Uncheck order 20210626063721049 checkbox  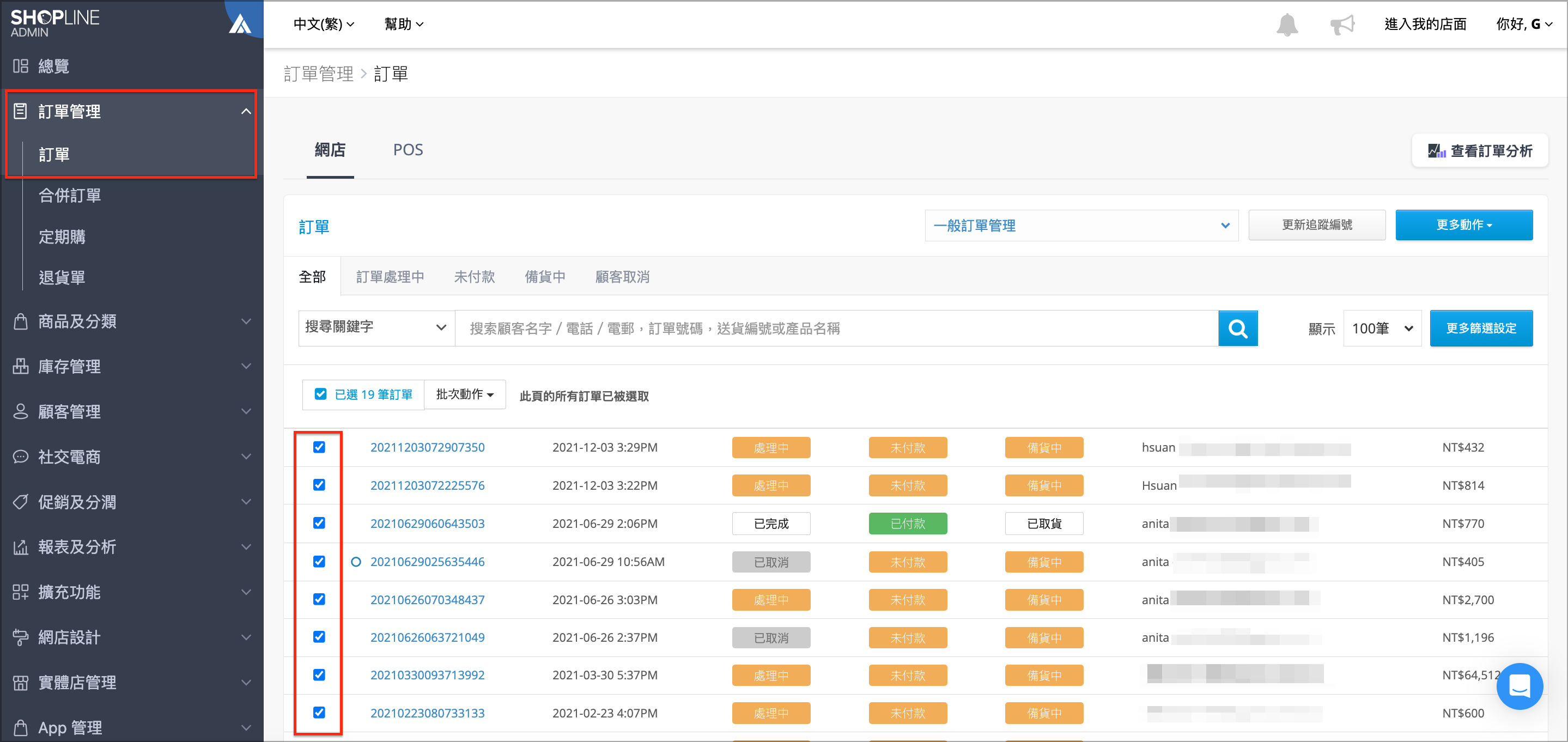point(319,637)
